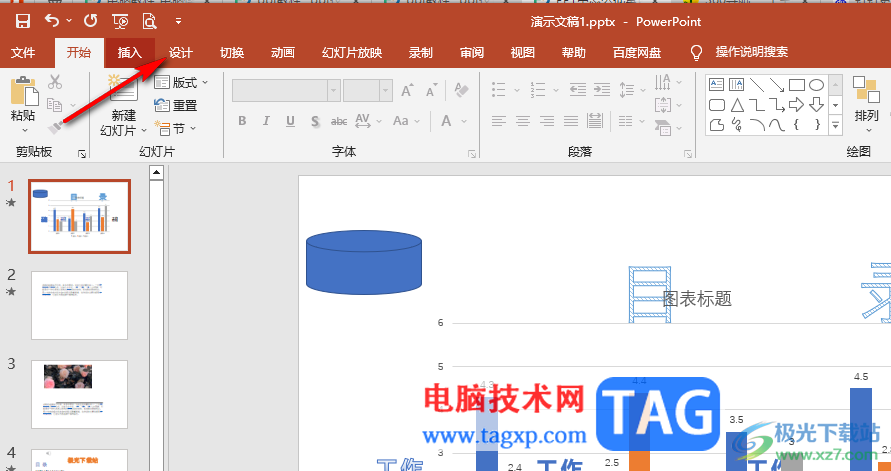891x471 pixels.
Task: Click the 重置 reset button
Action: pos(176,105)
